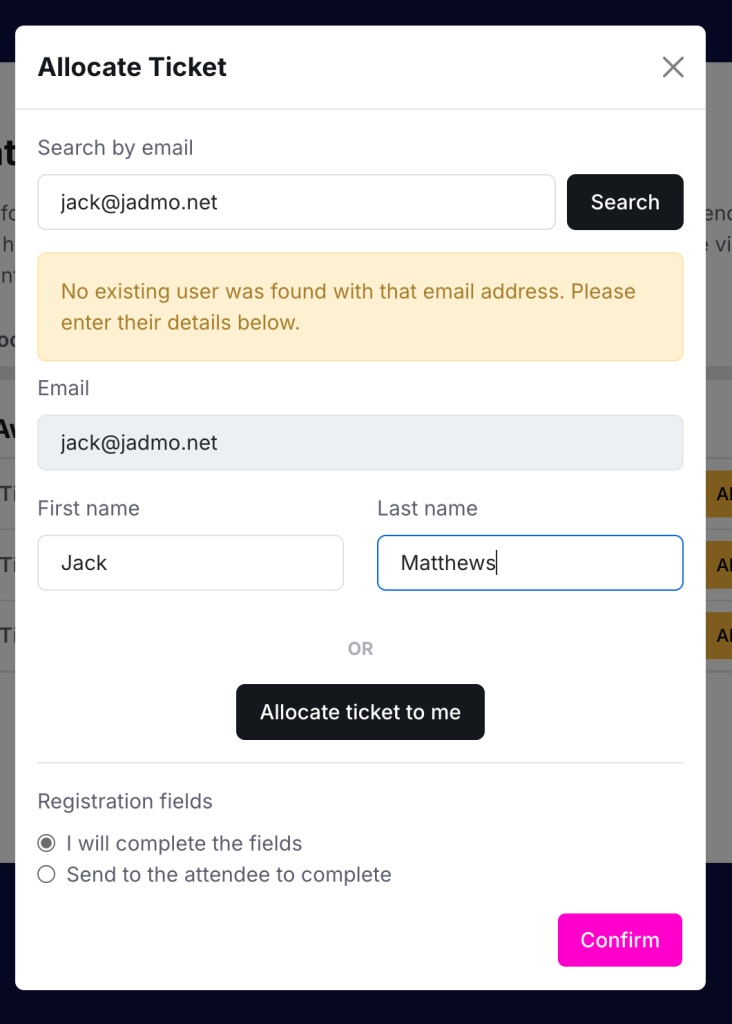Focus the First name input containing Jack
The width and height of the screenshot is (732, 1024).
pyautogui.click(x=190, y=563)
